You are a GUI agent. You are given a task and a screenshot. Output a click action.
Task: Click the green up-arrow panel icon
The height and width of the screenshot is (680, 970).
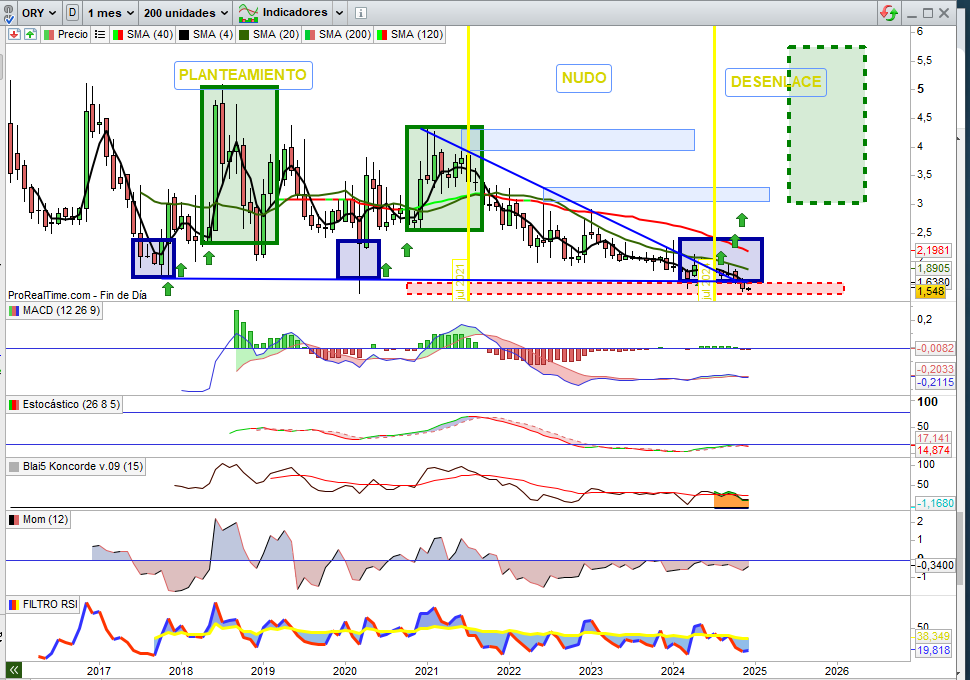(30, 35)
